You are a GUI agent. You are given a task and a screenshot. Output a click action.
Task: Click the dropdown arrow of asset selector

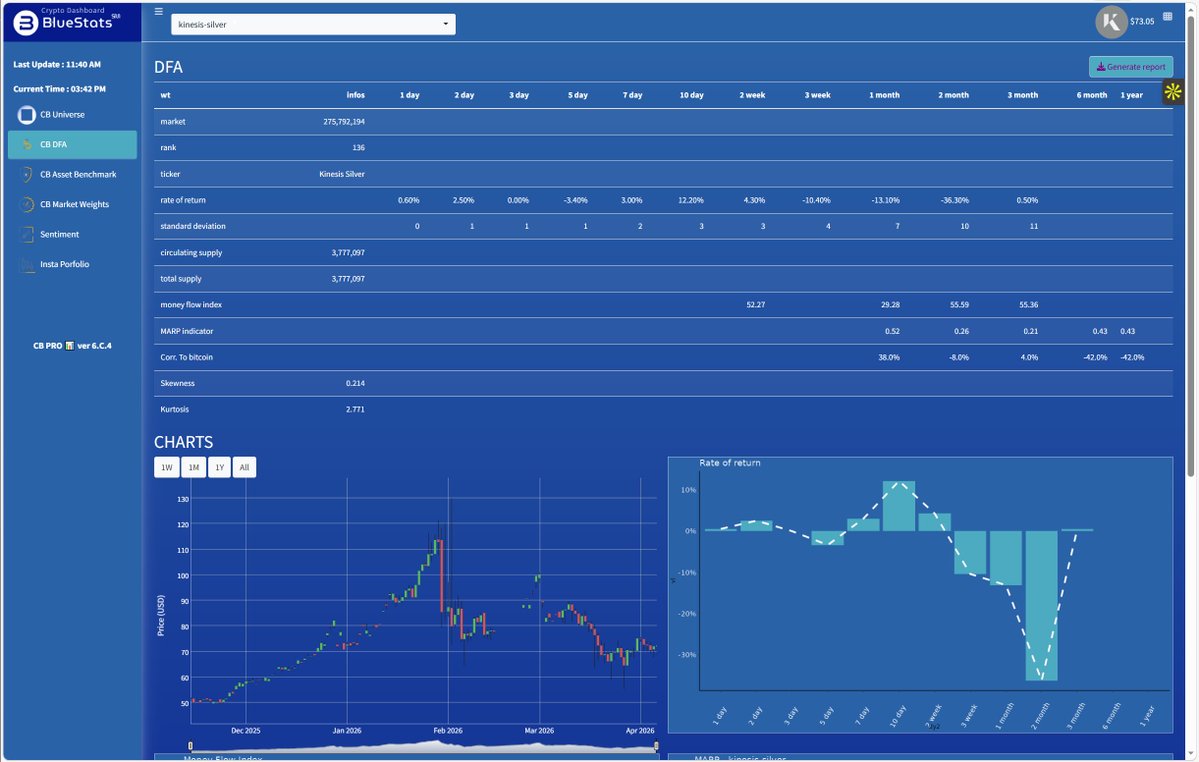(445, 24)
